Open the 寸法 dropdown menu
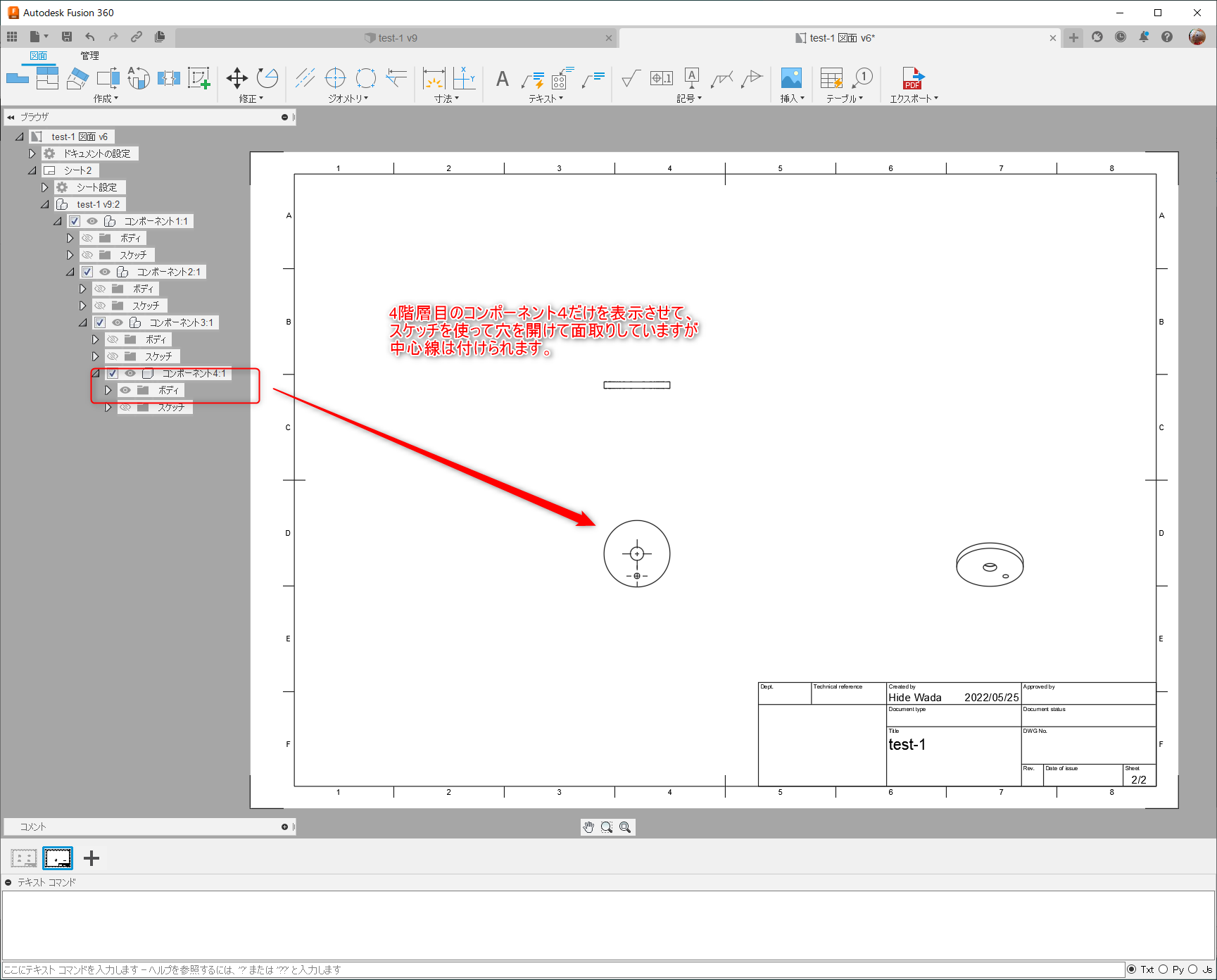Viewport: 1217px width, 980px height. pos(447,99)
